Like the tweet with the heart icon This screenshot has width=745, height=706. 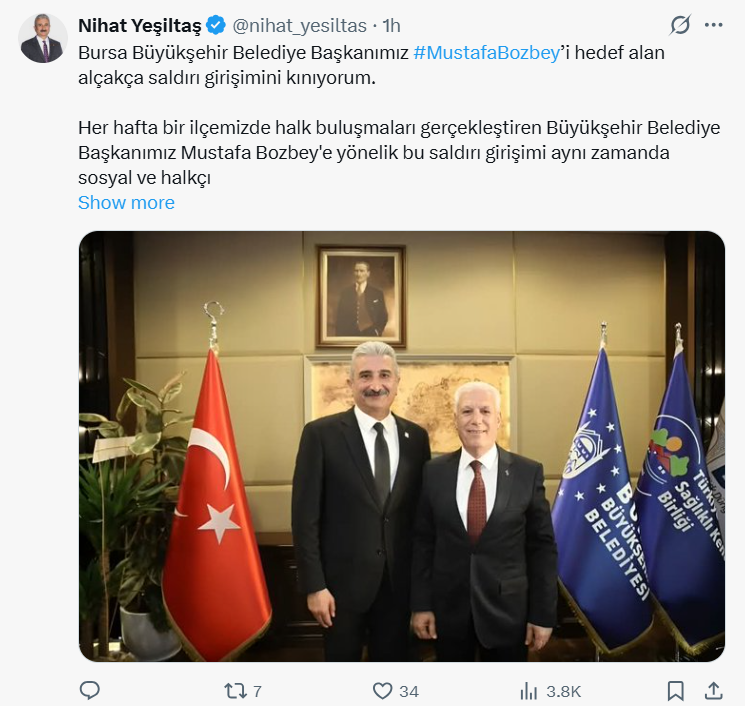[x=382, y=691]
